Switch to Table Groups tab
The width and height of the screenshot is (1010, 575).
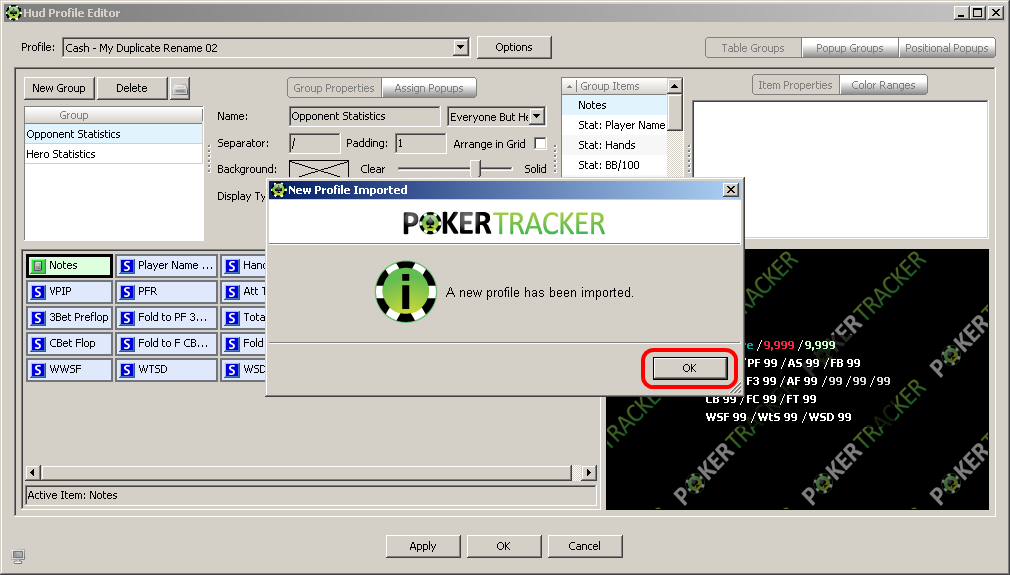pyautogui.click(x=753, y=48)
